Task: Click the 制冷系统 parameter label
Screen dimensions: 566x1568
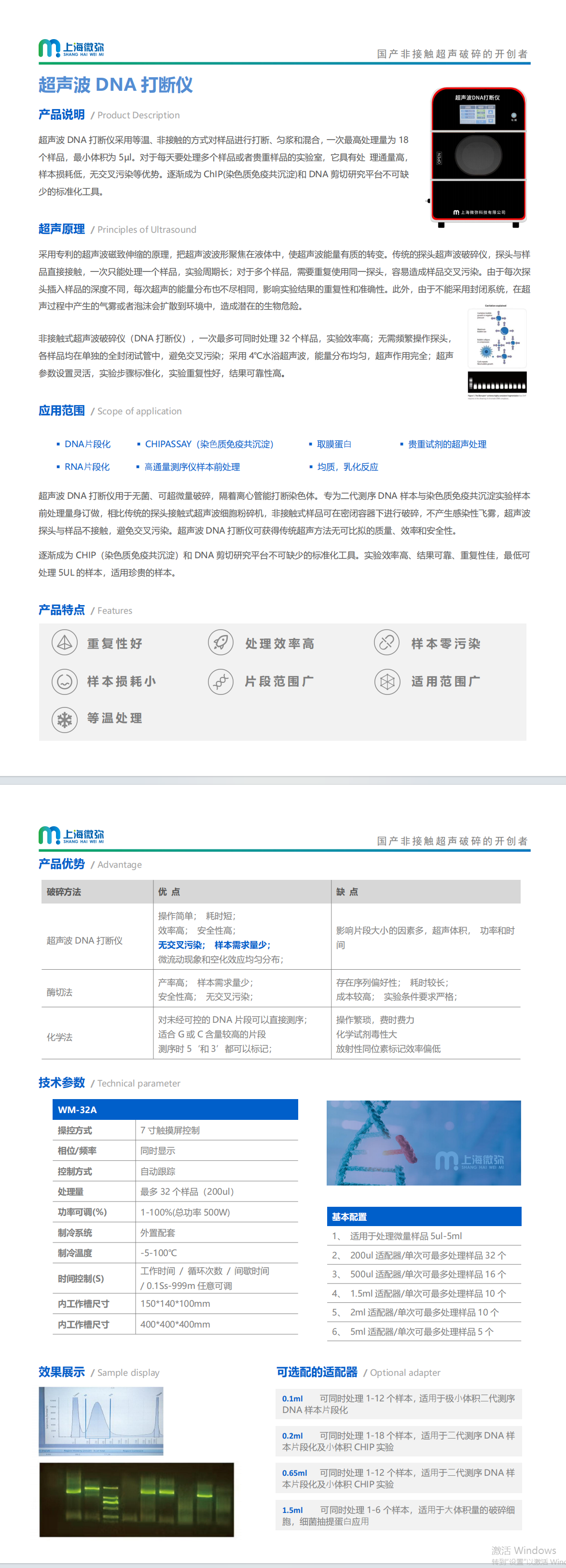Action: (x=75, y=1232)
